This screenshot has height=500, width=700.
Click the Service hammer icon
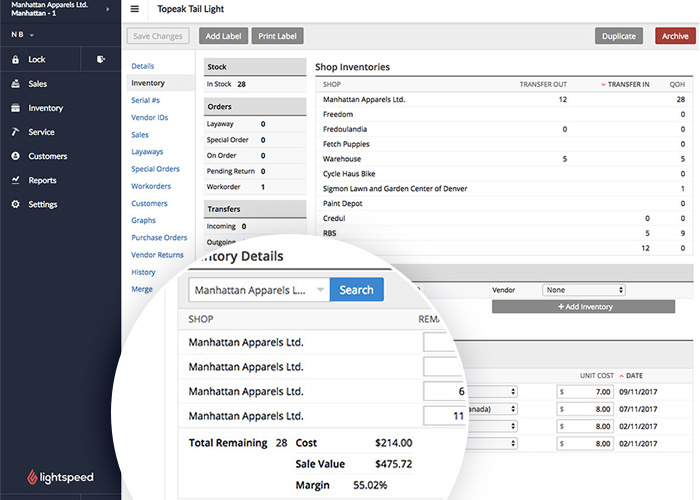[x=15, y=132]
